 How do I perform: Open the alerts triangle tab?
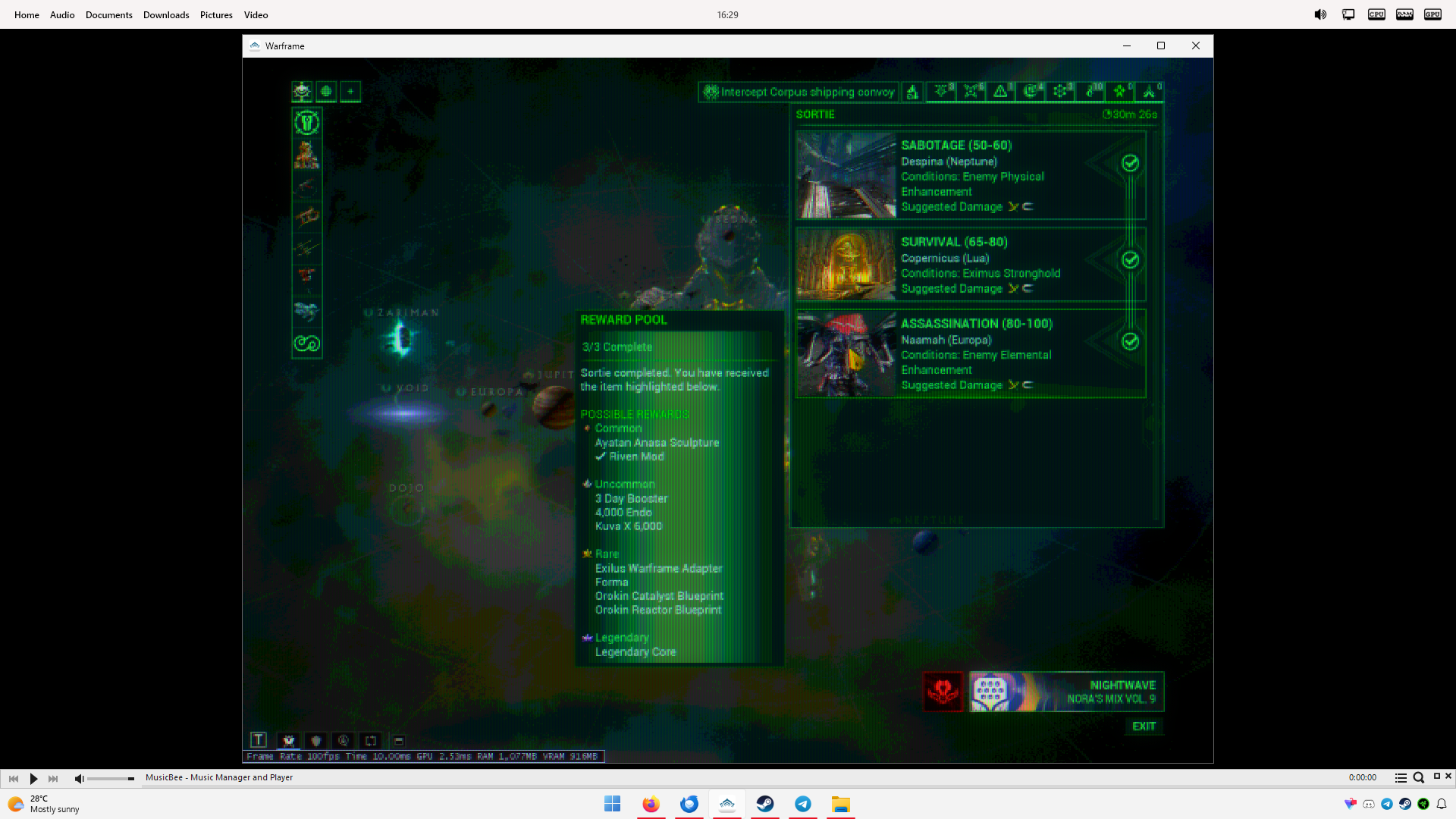1001,92
